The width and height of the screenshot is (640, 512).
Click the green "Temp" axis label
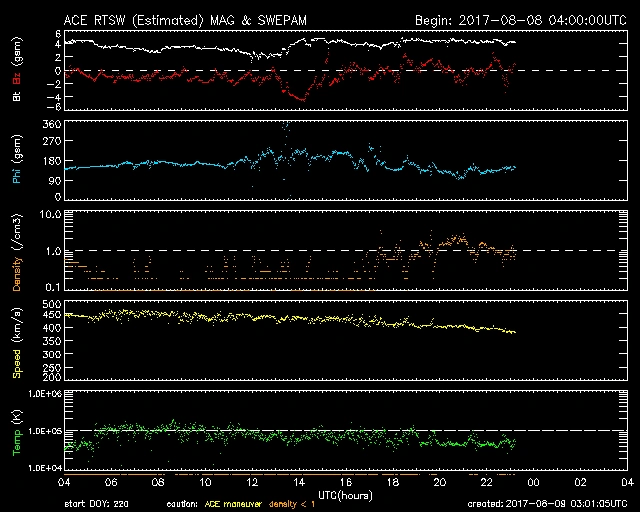point(17,442)
